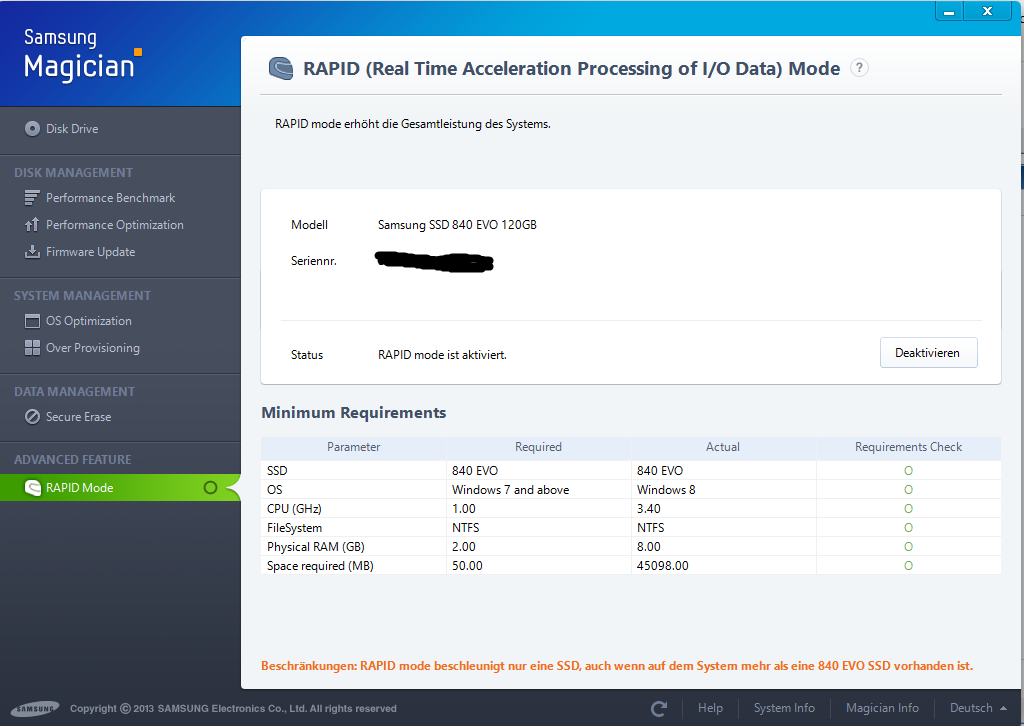Select RAPID Mode in Advanced Feature
Viewport: 1024px width, 726px height.
pyautogui.click(x=120, y=488)
